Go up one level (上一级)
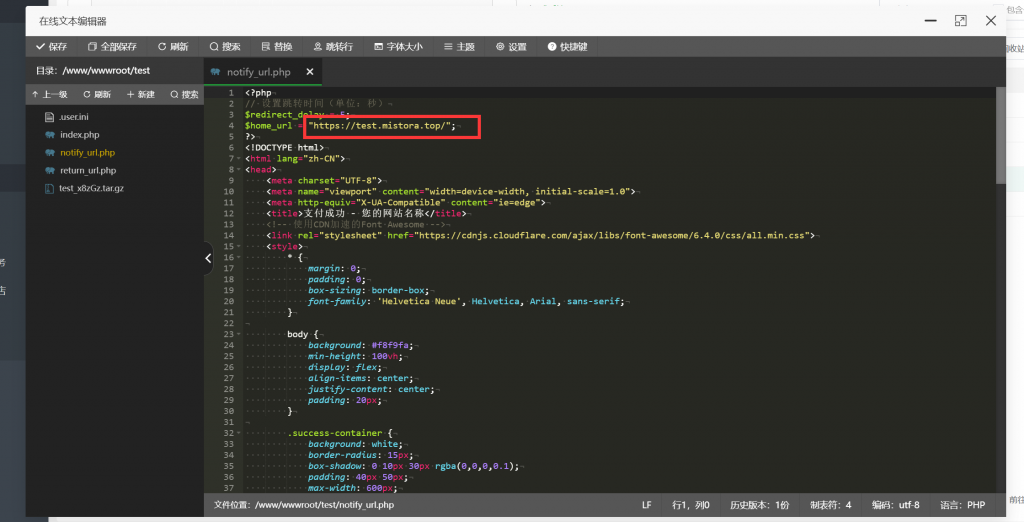The image size is (1024, 522). [x=50, y=94]
